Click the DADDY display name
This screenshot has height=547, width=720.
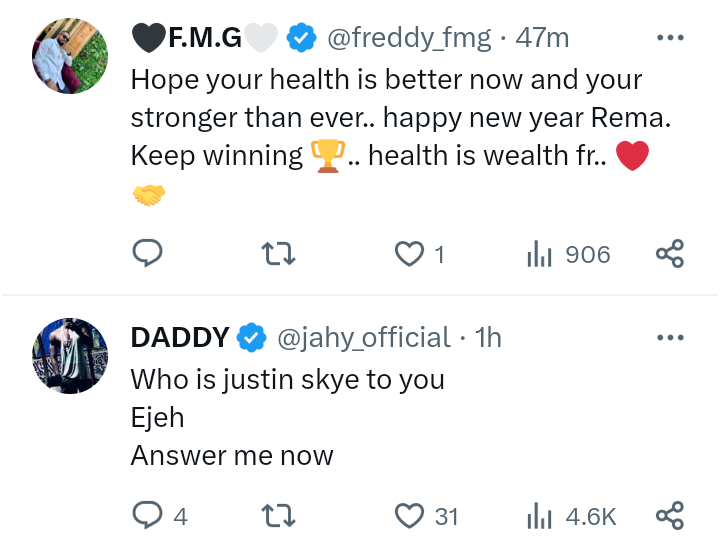point(180,338)
